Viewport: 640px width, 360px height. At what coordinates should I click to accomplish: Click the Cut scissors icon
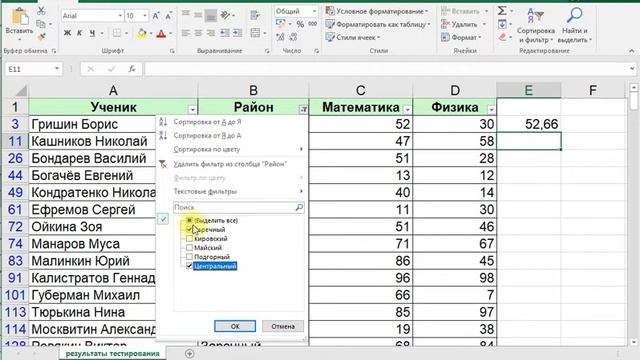[41, 11]
